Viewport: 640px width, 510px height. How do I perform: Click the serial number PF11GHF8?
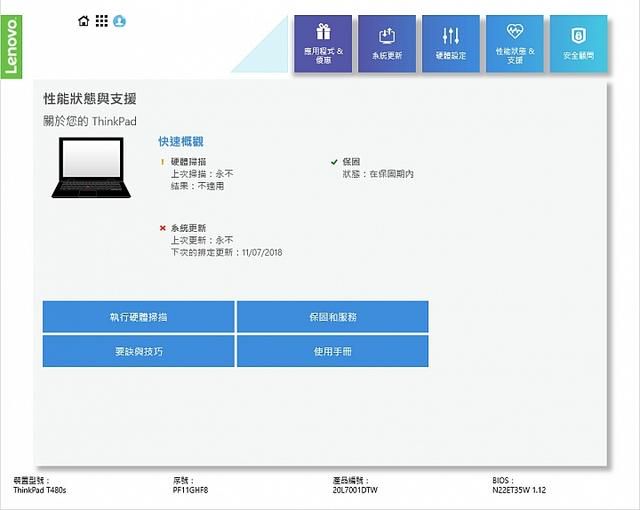(190, 490)
